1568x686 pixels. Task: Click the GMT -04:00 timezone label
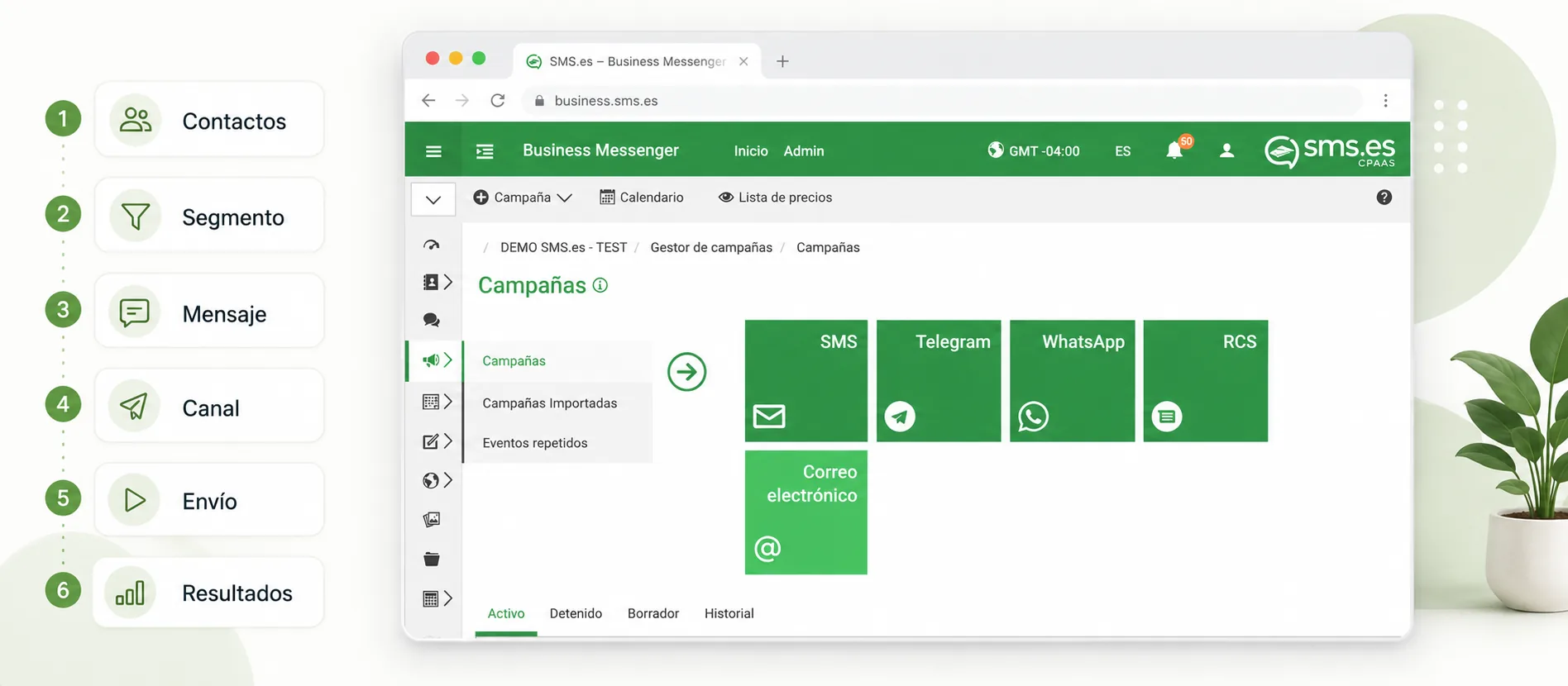(1045, 151)
